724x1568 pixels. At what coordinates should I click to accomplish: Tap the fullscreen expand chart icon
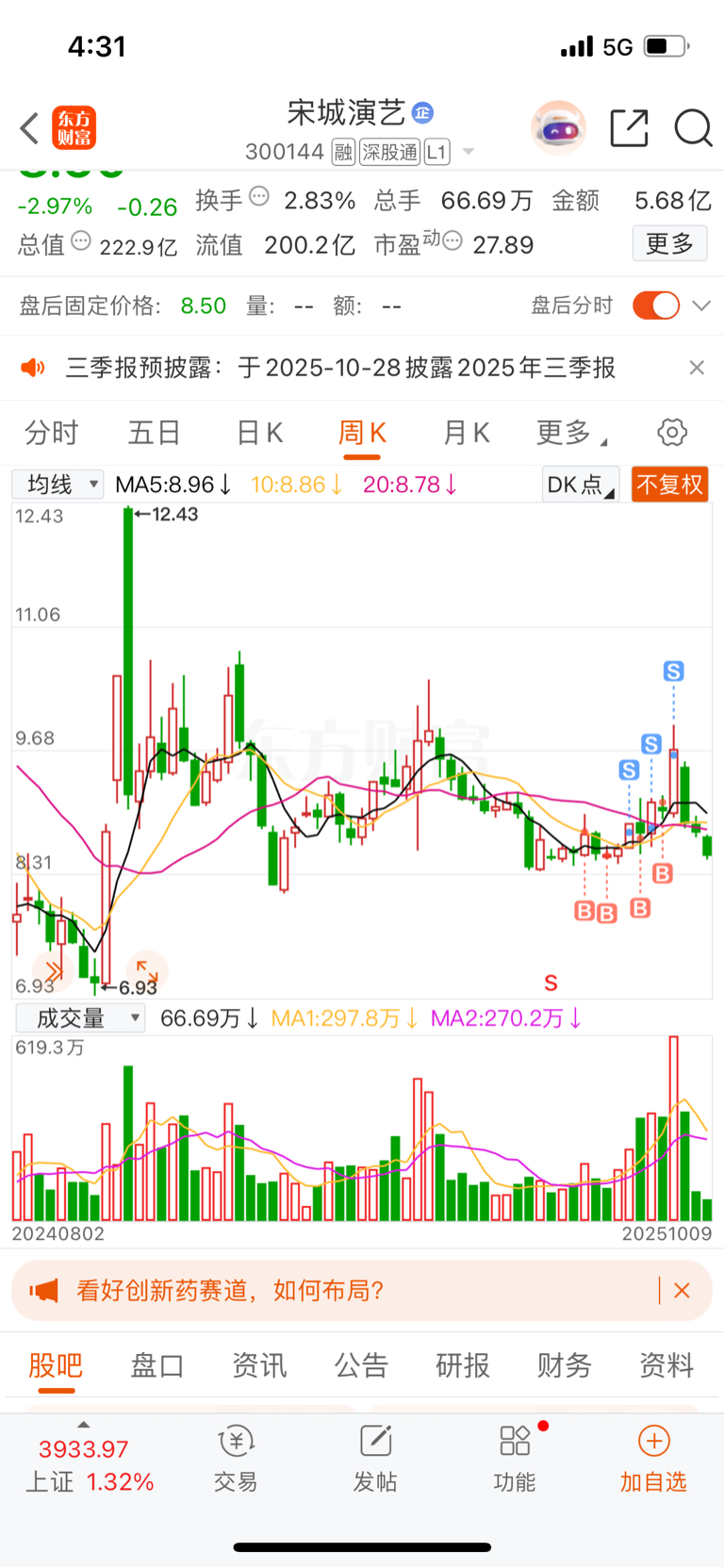point(147,970)
